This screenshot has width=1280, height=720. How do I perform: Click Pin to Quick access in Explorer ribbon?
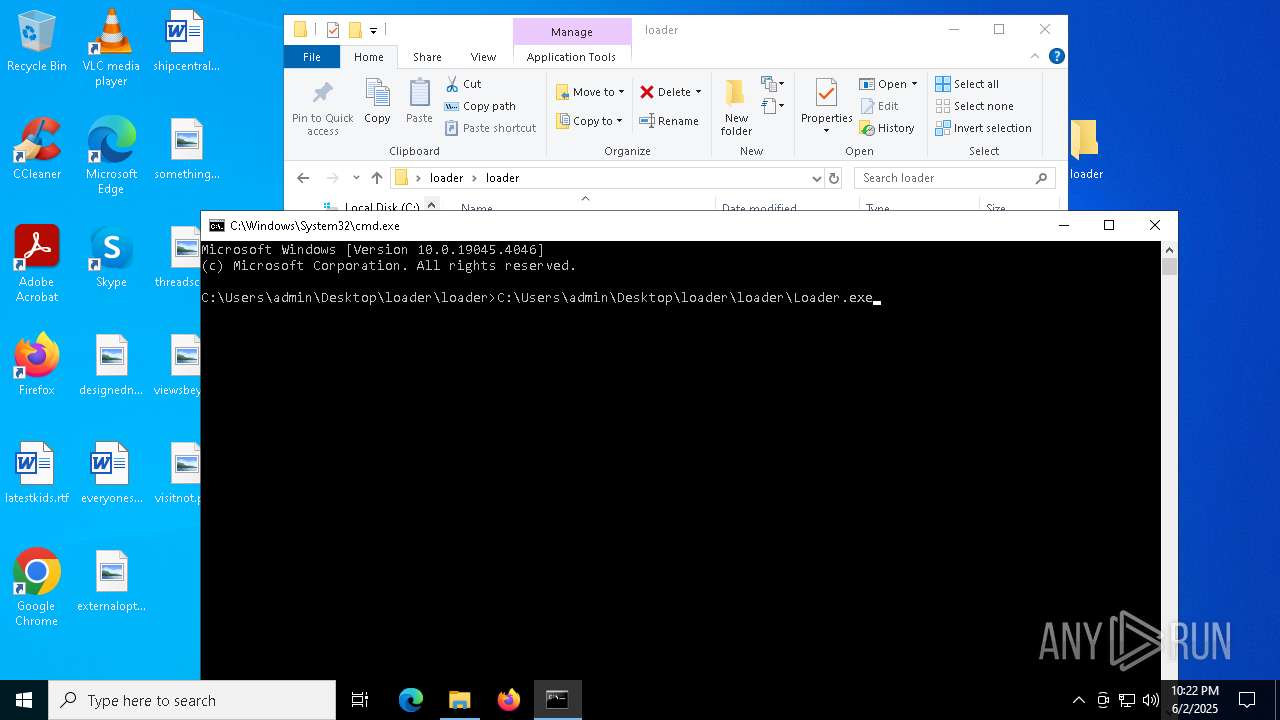click(x=322, y=108)
